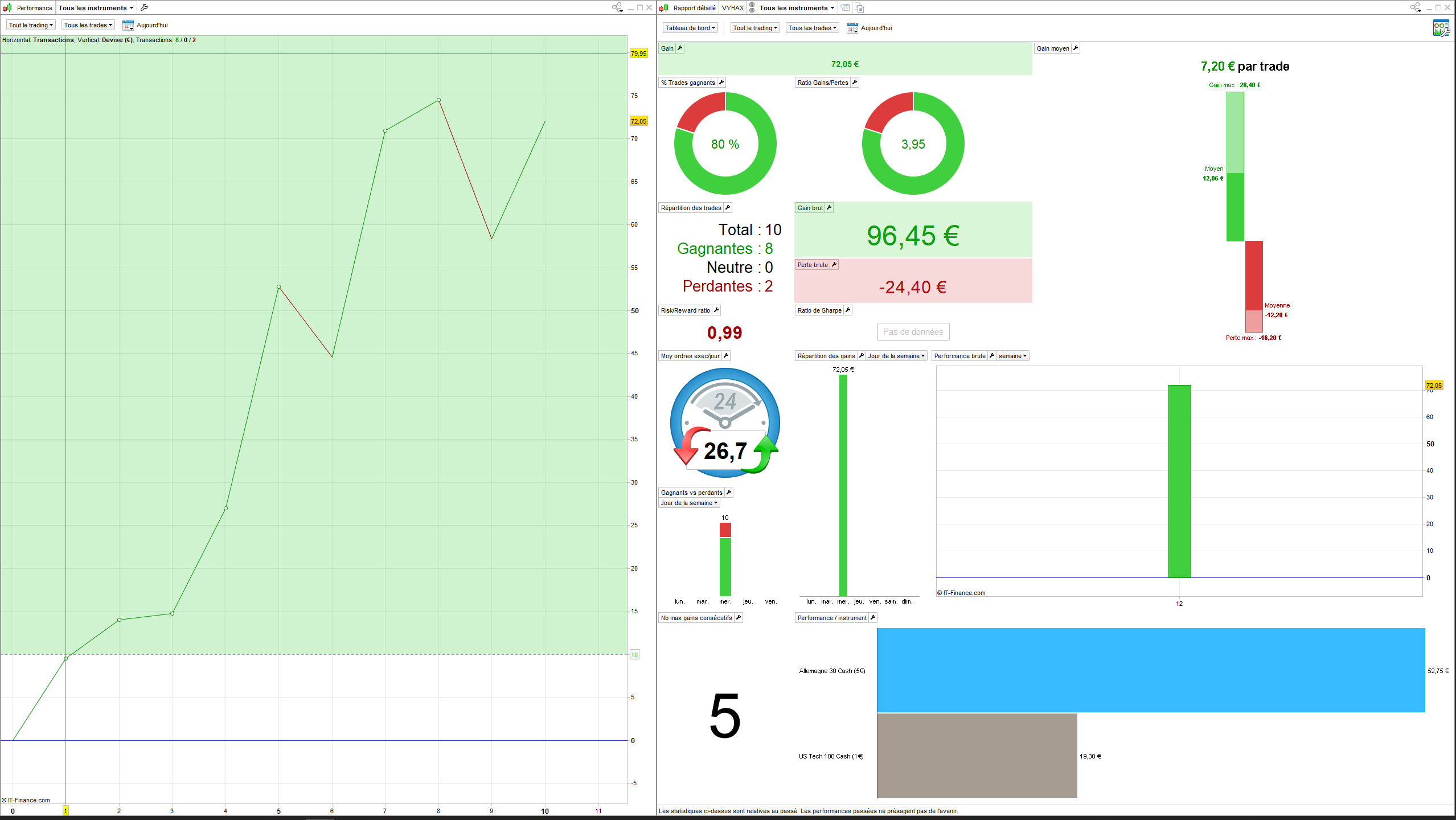Open Tous les instruments menu in report header
The width and height of the screenshot is (1456, 820).
coord(797,7)
